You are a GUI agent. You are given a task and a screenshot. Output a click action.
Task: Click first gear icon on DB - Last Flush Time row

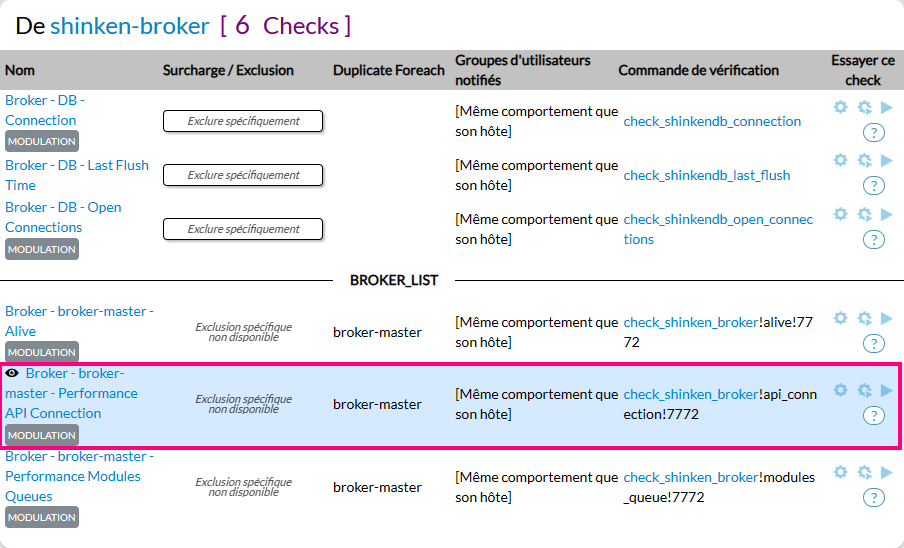(840, 160)
